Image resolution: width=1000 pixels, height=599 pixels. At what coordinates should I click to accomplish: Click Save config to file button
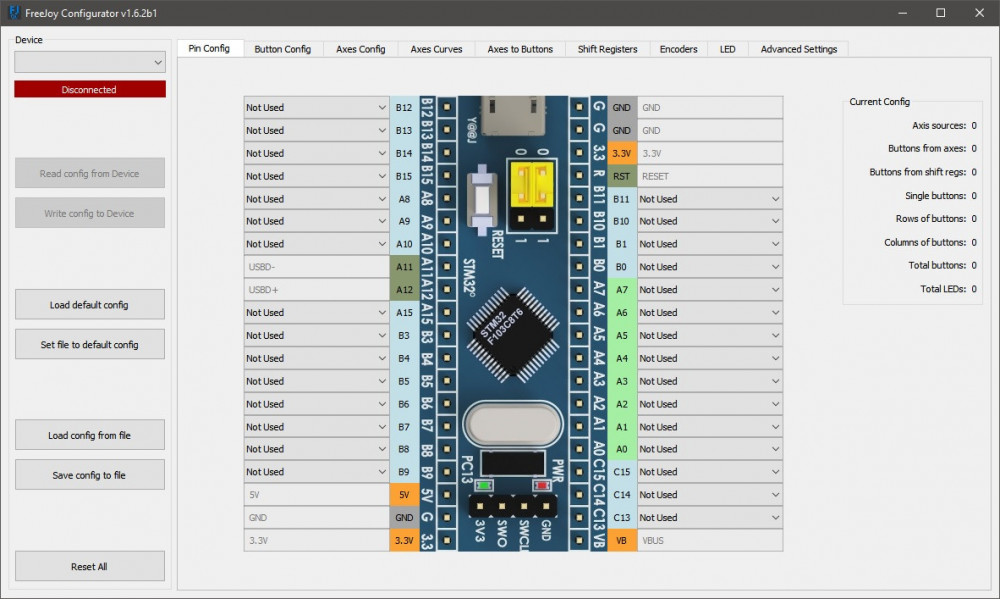(x=90, y=475)
